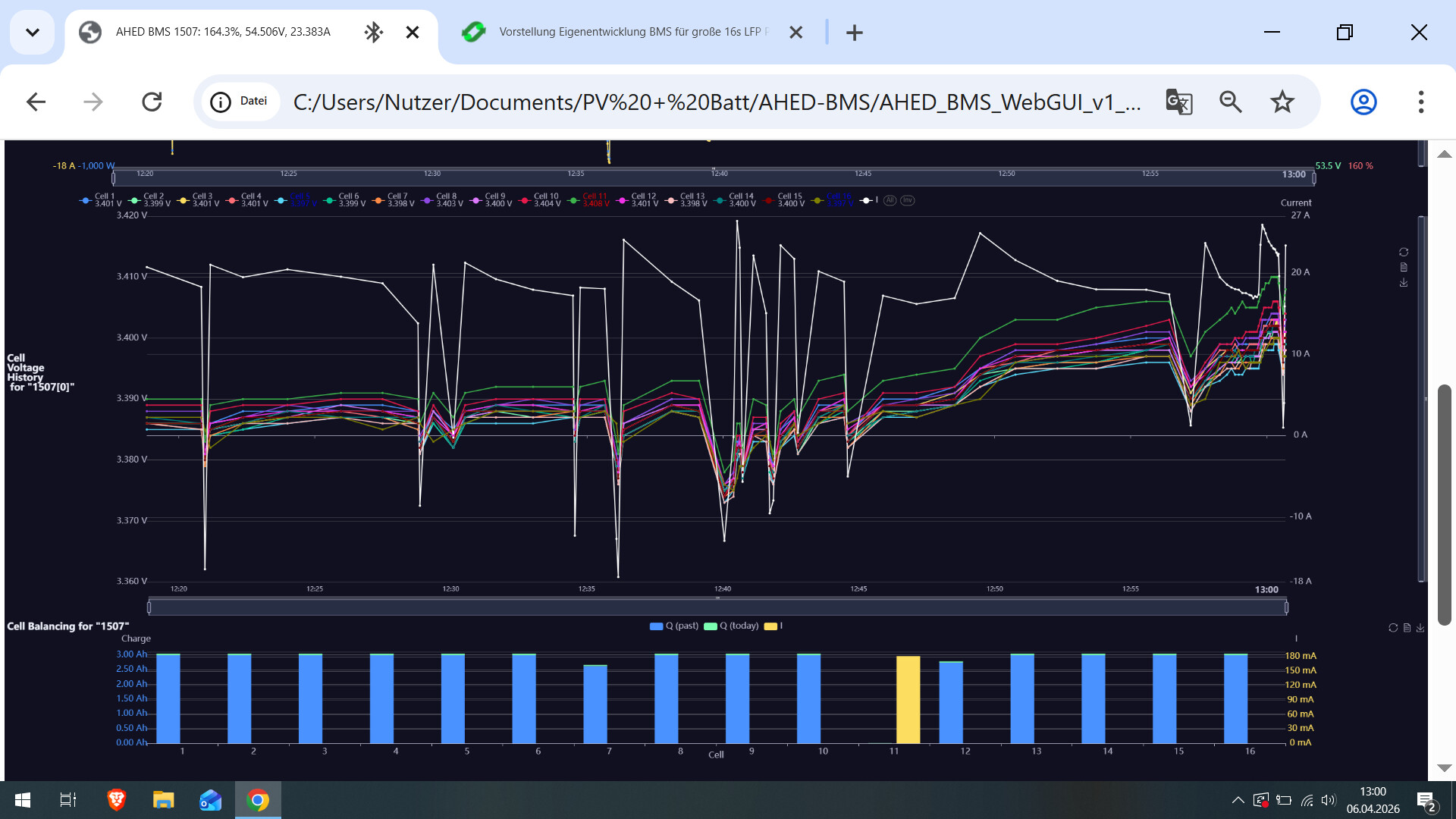Select all series with legend All button
1456x819 pixels.
pos(890,201)
